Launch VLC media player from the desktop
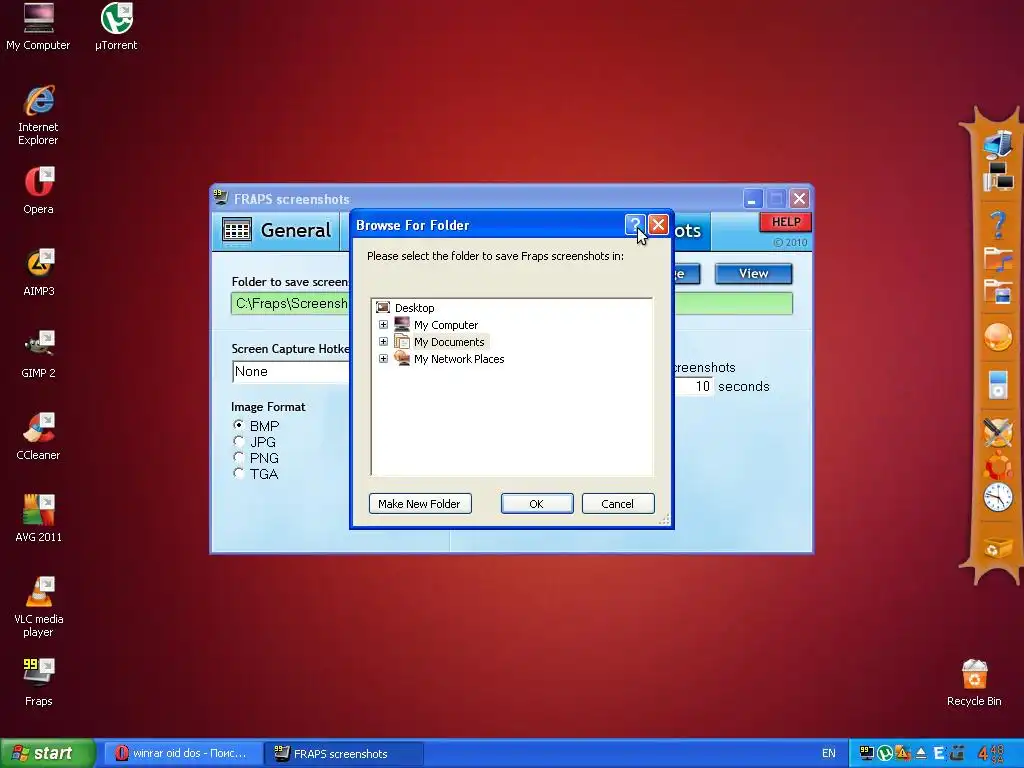This screenshot has height=768, width=1024. pos(39,607)
